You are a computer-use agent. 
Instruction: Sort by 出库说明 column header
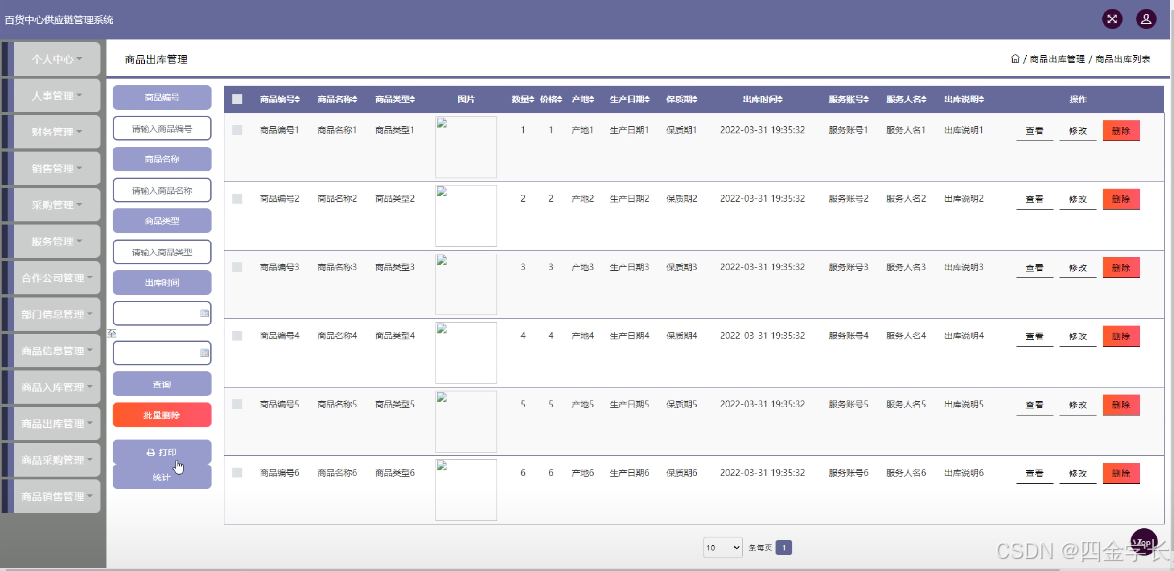point(964,100)
